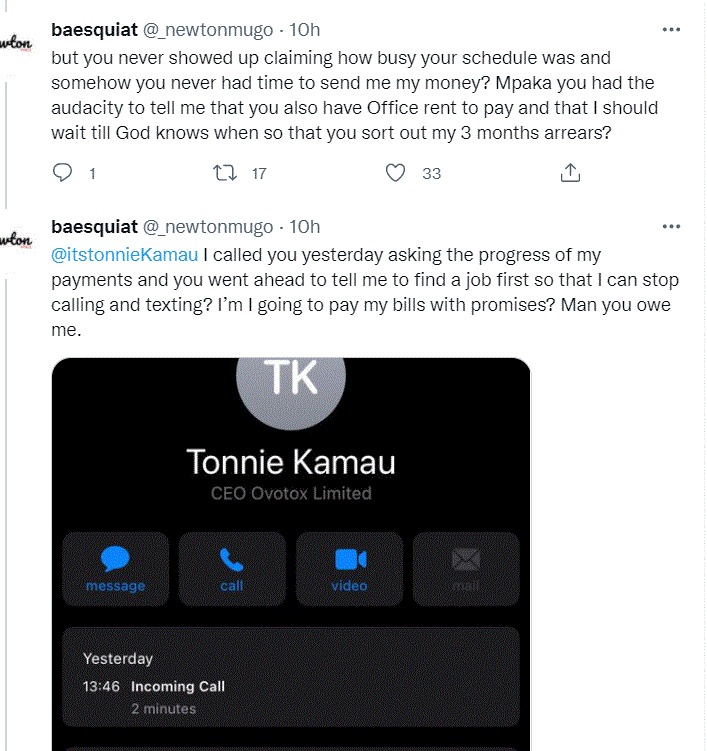Open the more options menu on first tweet
Screen dimensions: 707x751
(x=671, y=30)
